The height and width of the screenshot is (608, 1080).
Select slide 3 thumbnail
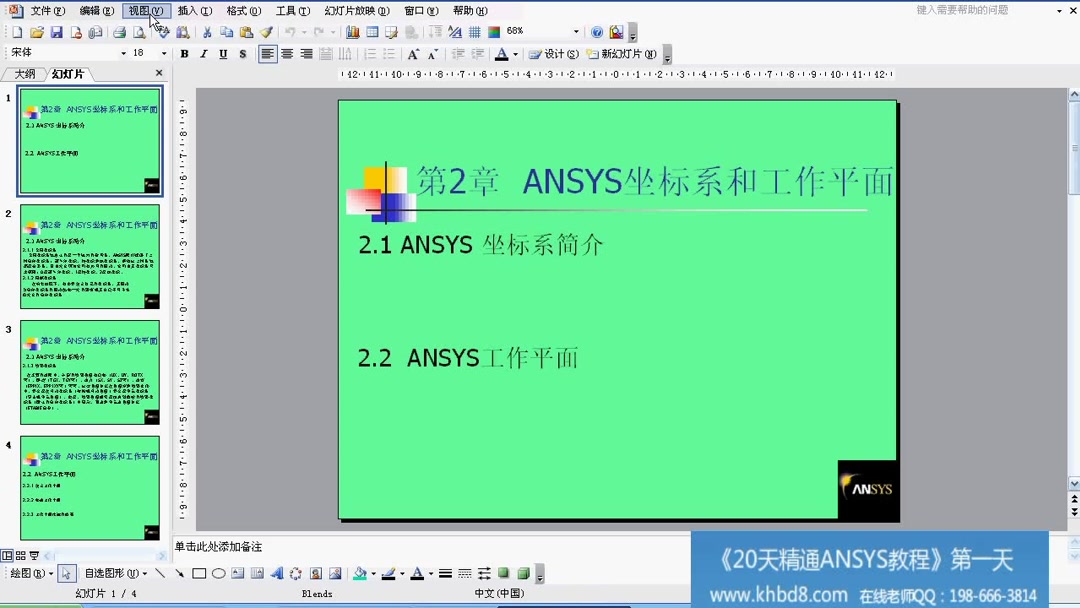(90, 372)
